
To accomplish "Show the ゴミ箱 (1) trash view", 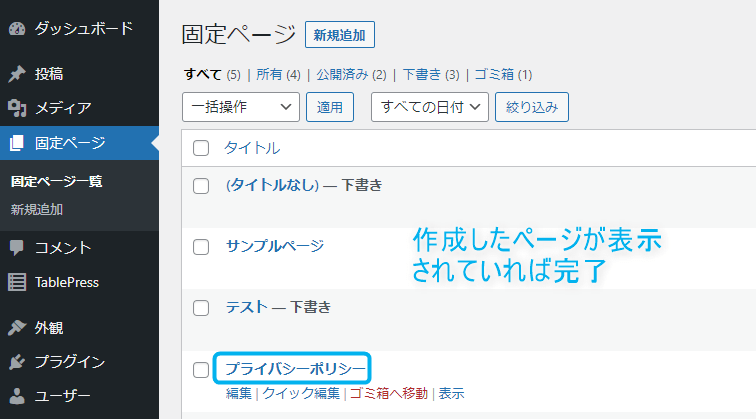I will click(x=503, y=75).
